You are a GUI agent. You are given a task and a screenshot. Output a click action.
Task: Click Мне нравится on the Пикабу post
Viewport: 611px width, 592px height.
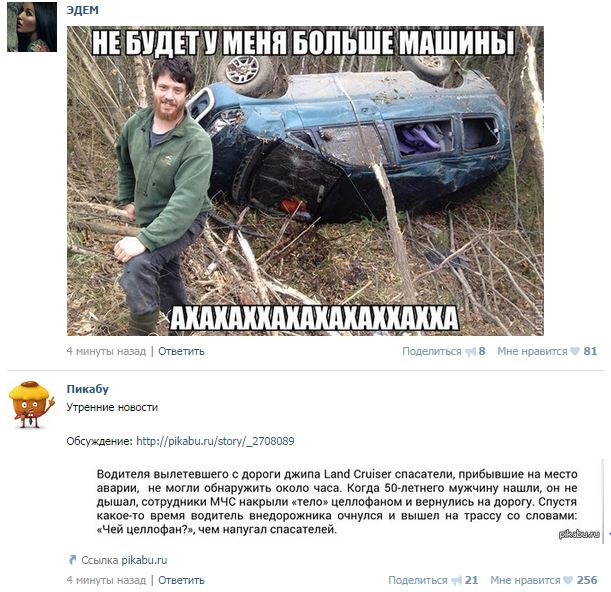(x=525, y=580)
